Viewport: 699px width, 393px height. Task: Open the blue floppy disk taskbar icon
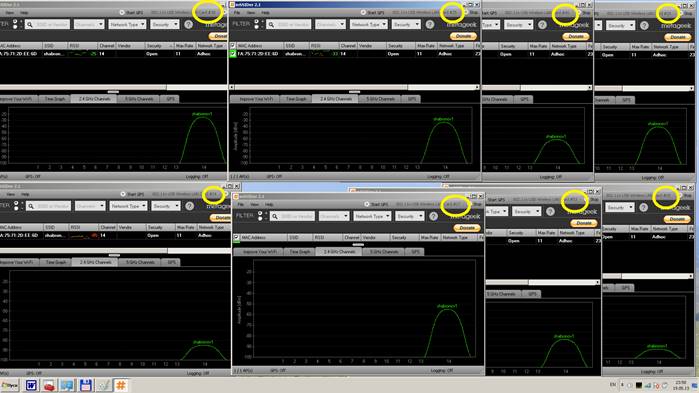(x=86, y=385)
